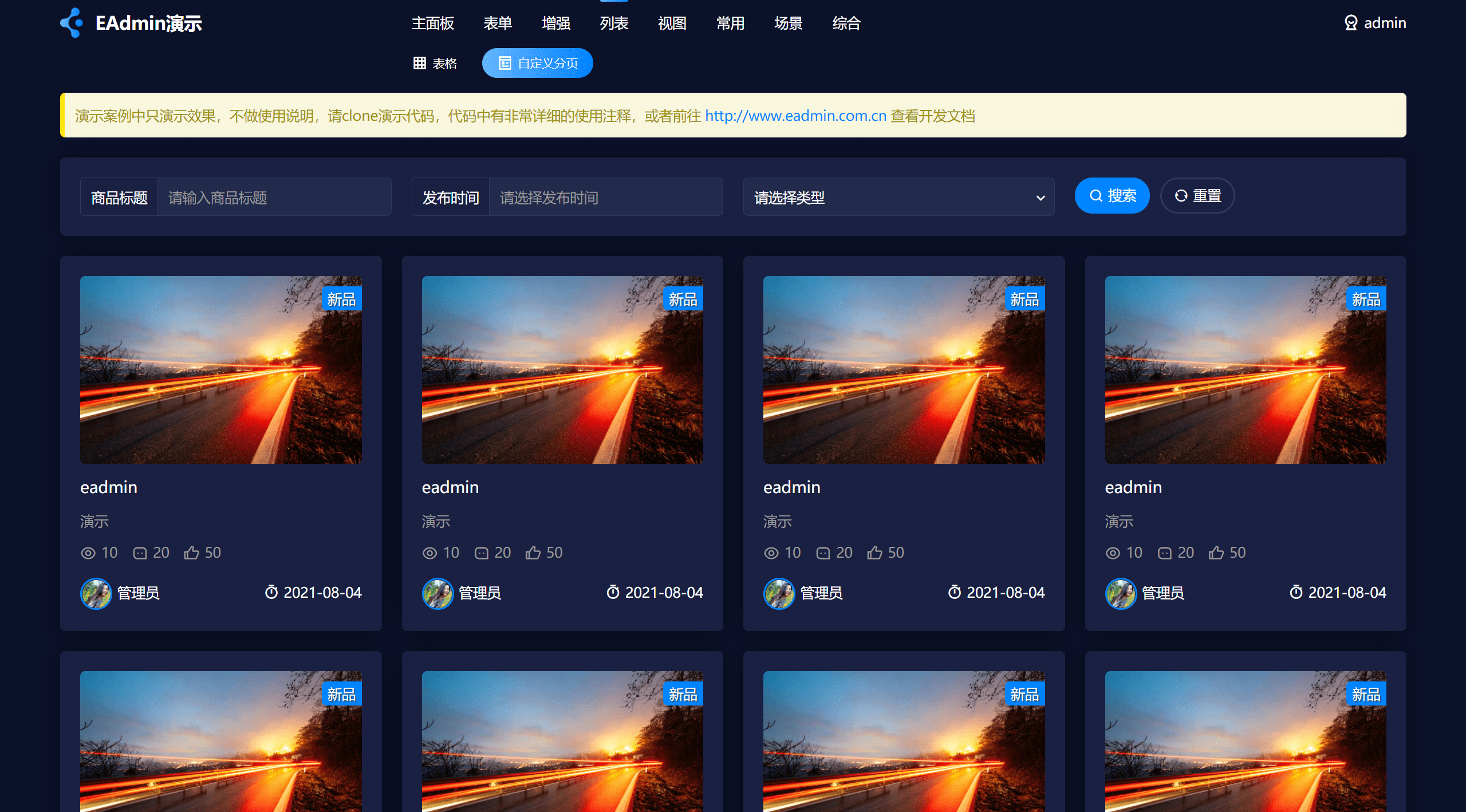Click the 管理员 avatar on first card
1466x812 pixels.
(x=96, y=593)
